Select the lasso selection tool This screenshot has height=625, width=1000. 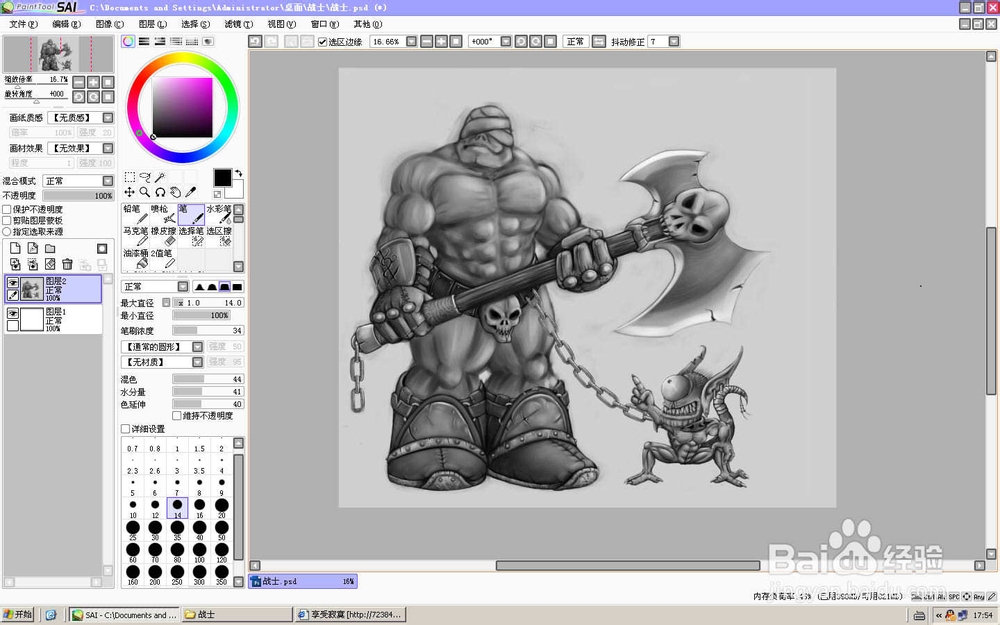click(x=145, y=177)
